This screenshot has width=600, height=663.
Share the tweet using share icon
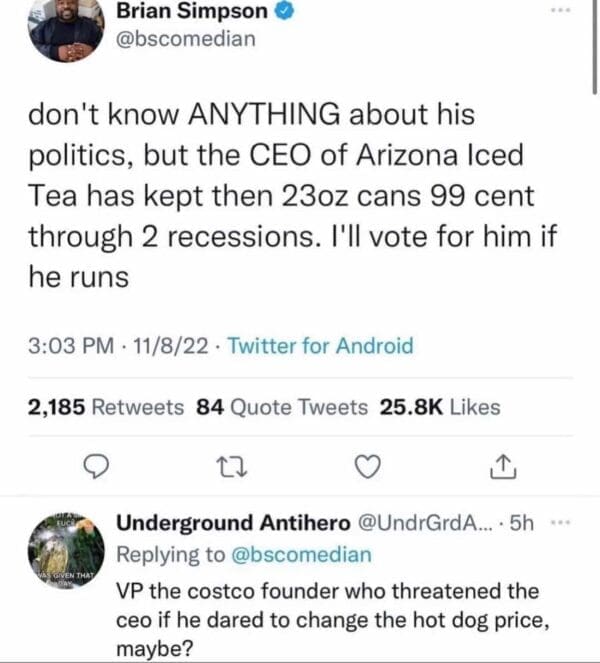(505, 465)
